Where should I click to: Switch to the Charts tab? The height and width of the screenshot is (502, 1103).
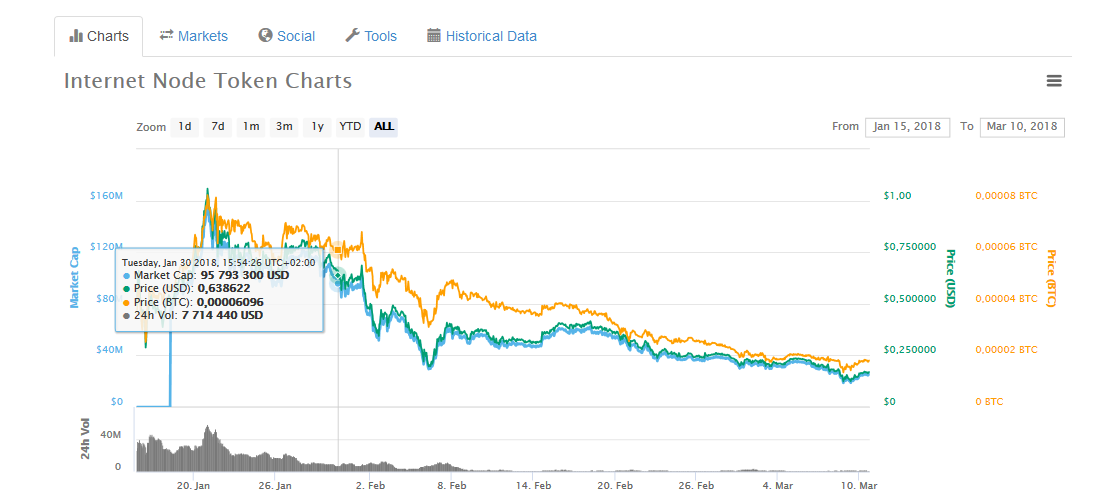click(x=99, y=36)
